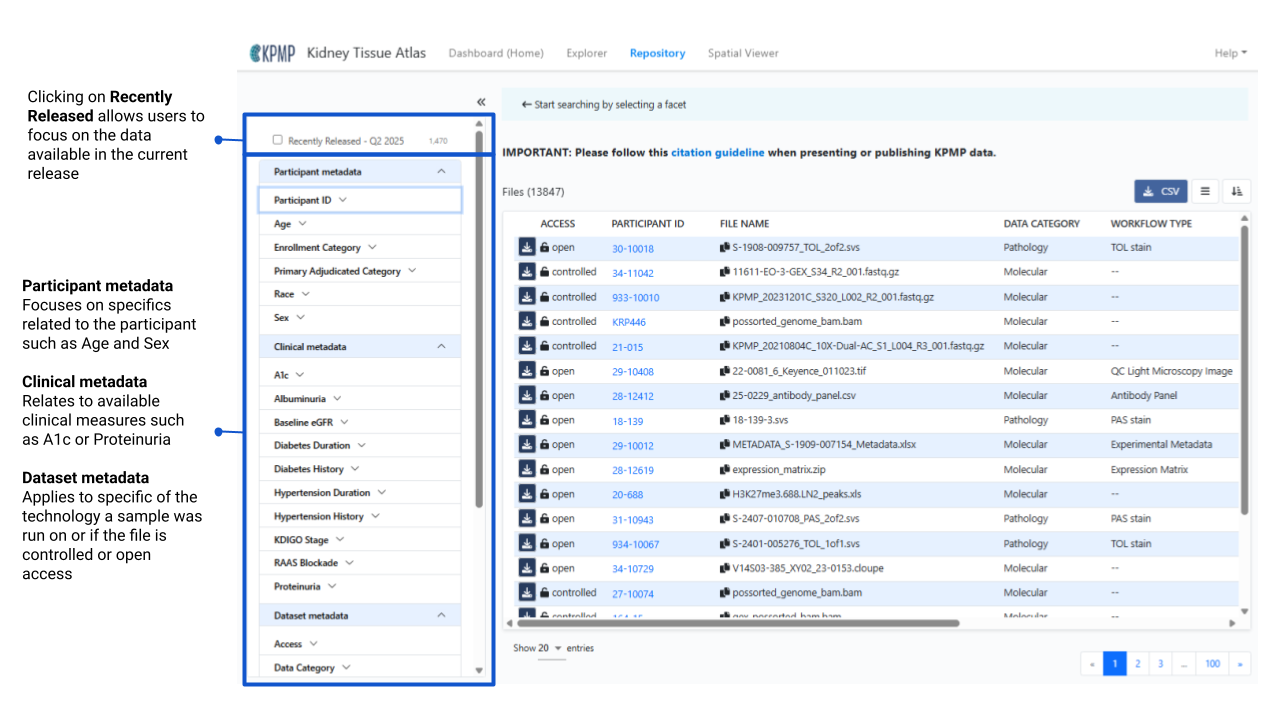Collapse the Dataset metadata section
1280x720 pixels.
(x=442, y=615)
